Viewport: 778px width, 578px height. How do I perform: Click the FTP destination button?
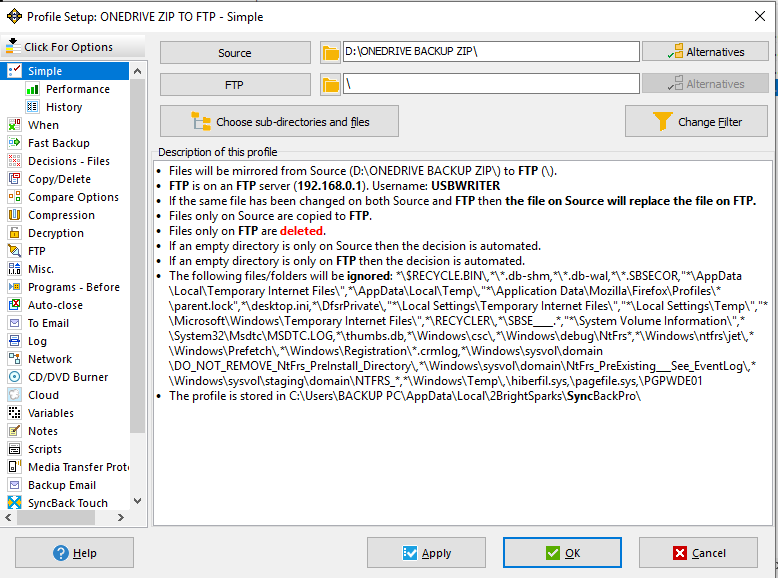click(x=235, y=85)
